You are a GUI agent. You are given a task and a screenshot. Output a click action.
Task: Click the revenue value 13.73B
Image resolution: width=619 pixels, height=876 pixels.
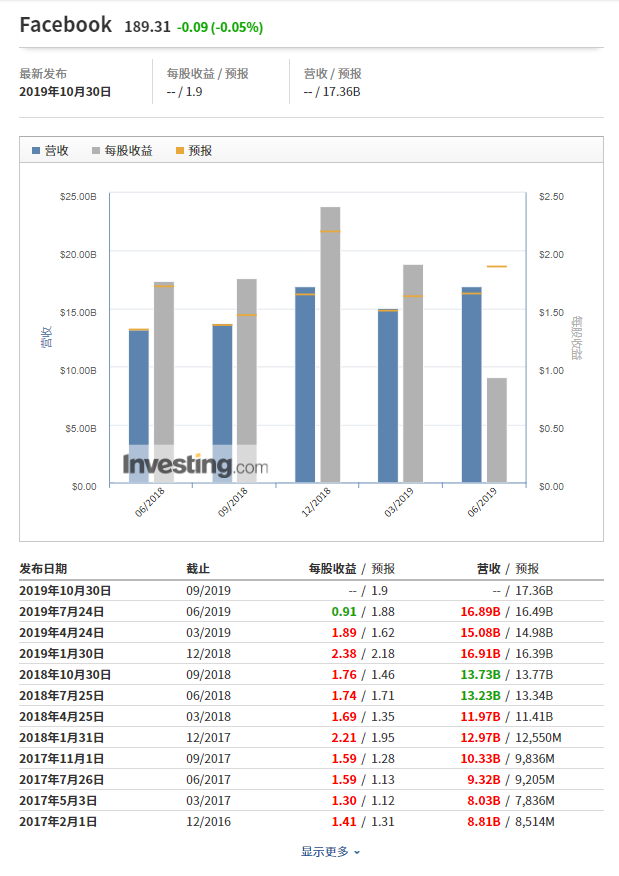pyautogui.click(x=480, y=675)
